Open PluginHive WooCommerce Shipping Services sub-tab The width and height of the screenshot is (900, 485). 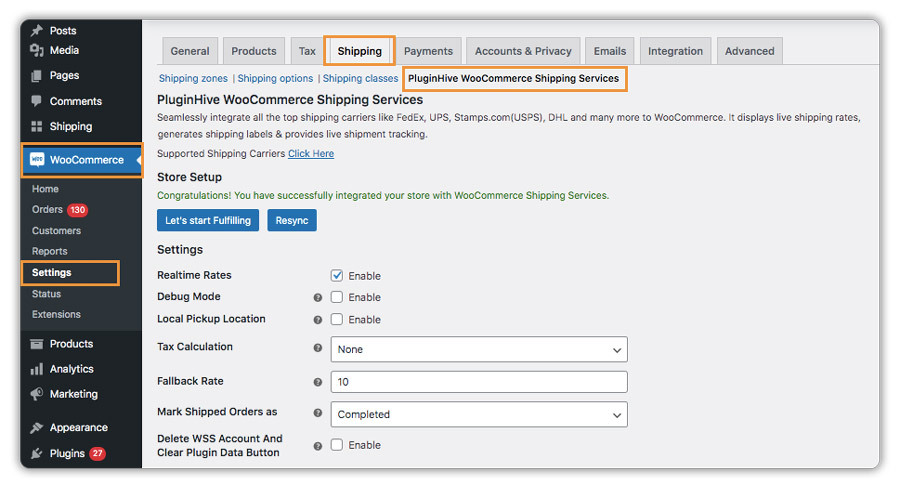tap(514, 79)
